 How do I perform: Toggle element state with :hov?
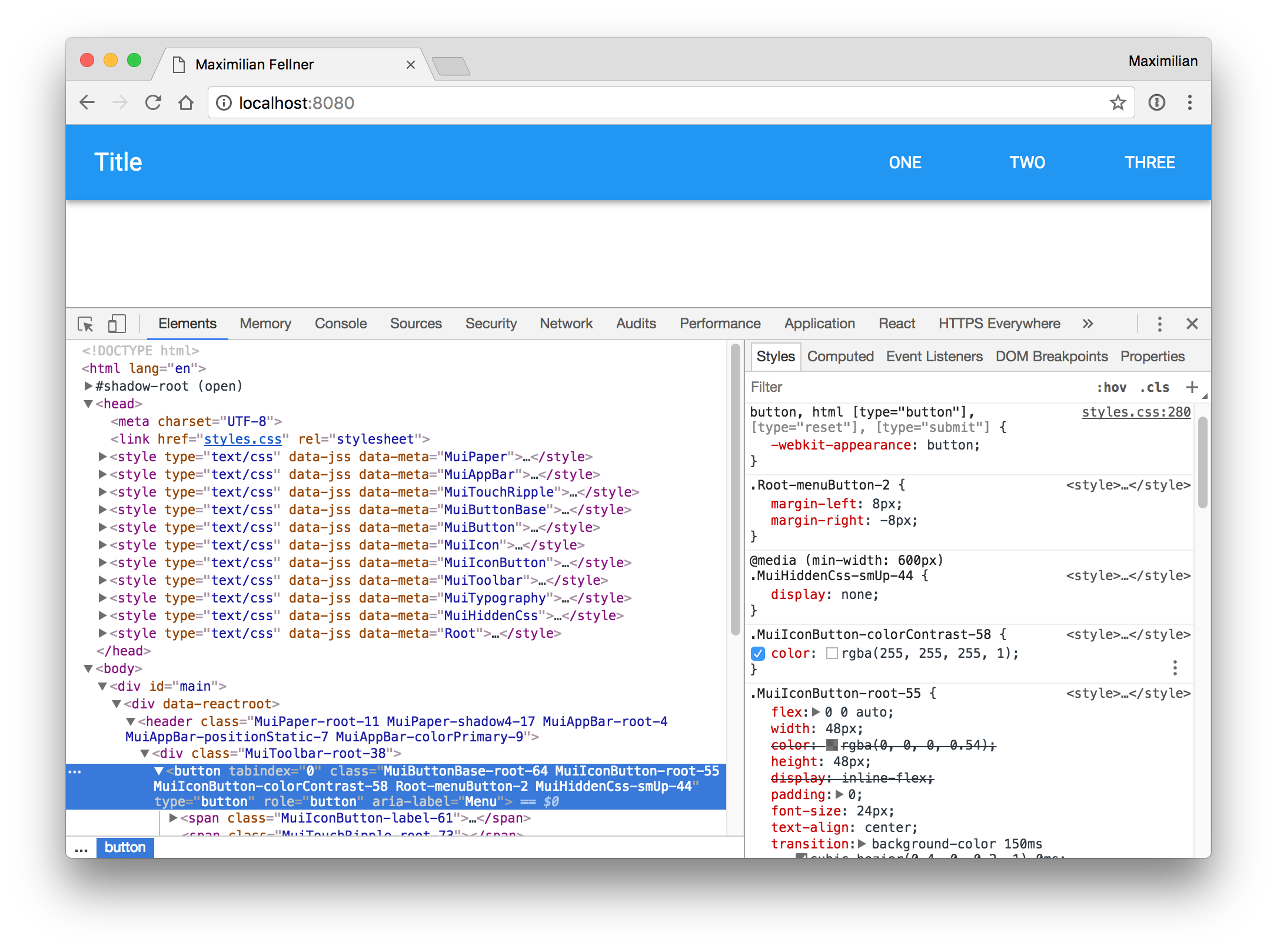point(1113,387)
